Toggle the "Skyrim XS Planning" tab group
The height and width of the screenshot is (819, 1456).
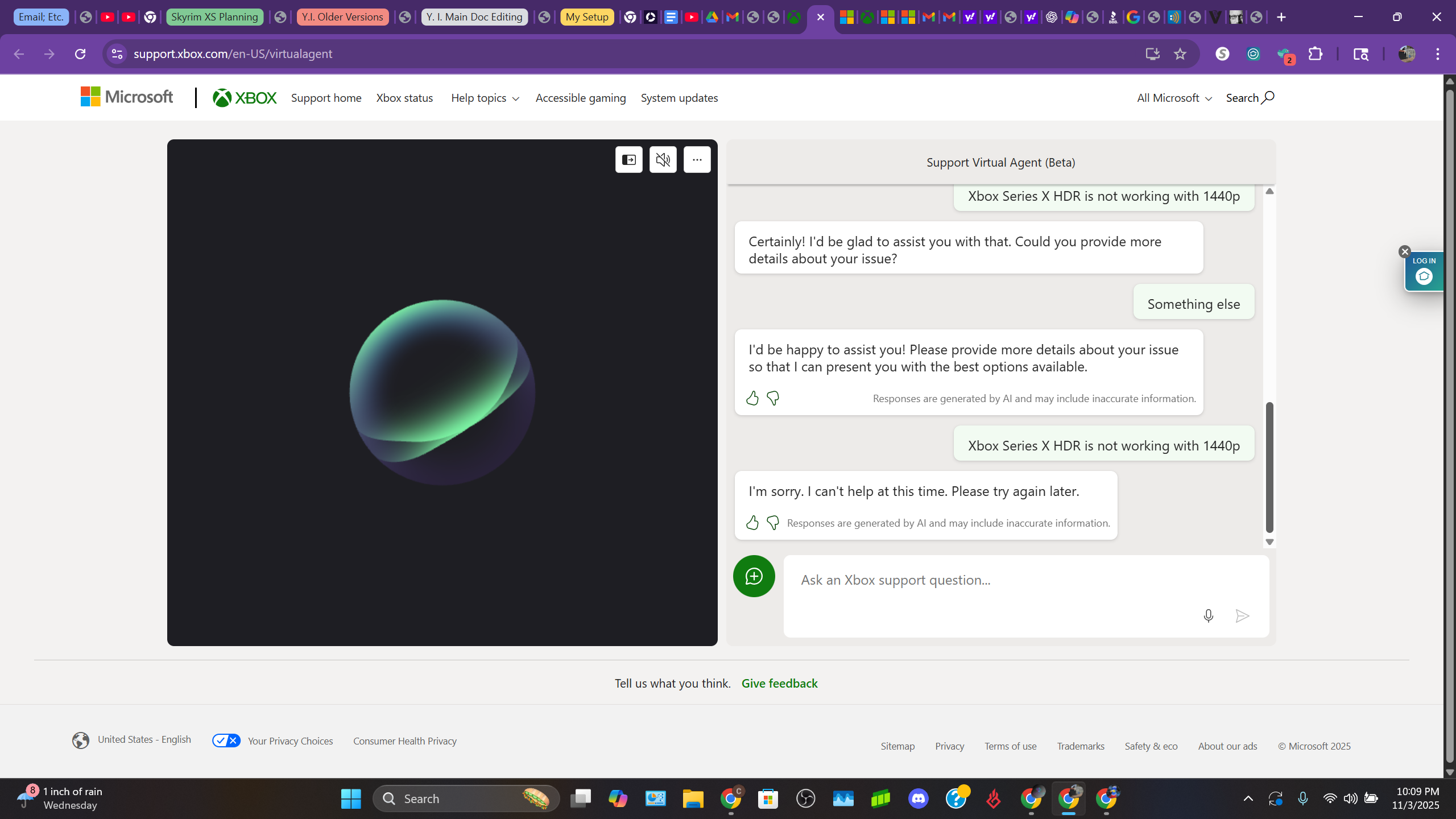(x=214, y=16)
